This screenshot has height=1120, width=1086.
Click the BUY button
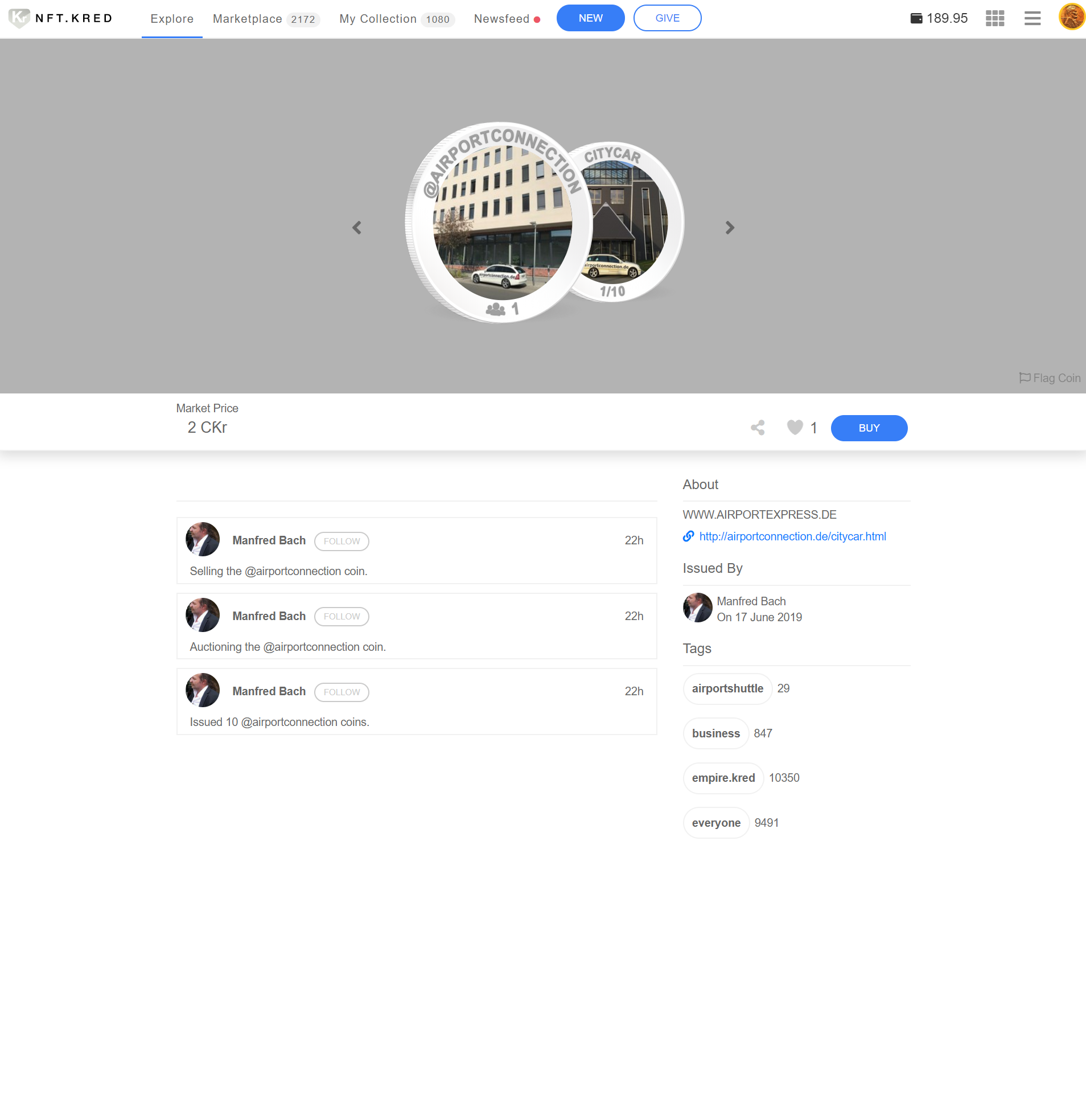pyautogui.click(x=869, y=428)
